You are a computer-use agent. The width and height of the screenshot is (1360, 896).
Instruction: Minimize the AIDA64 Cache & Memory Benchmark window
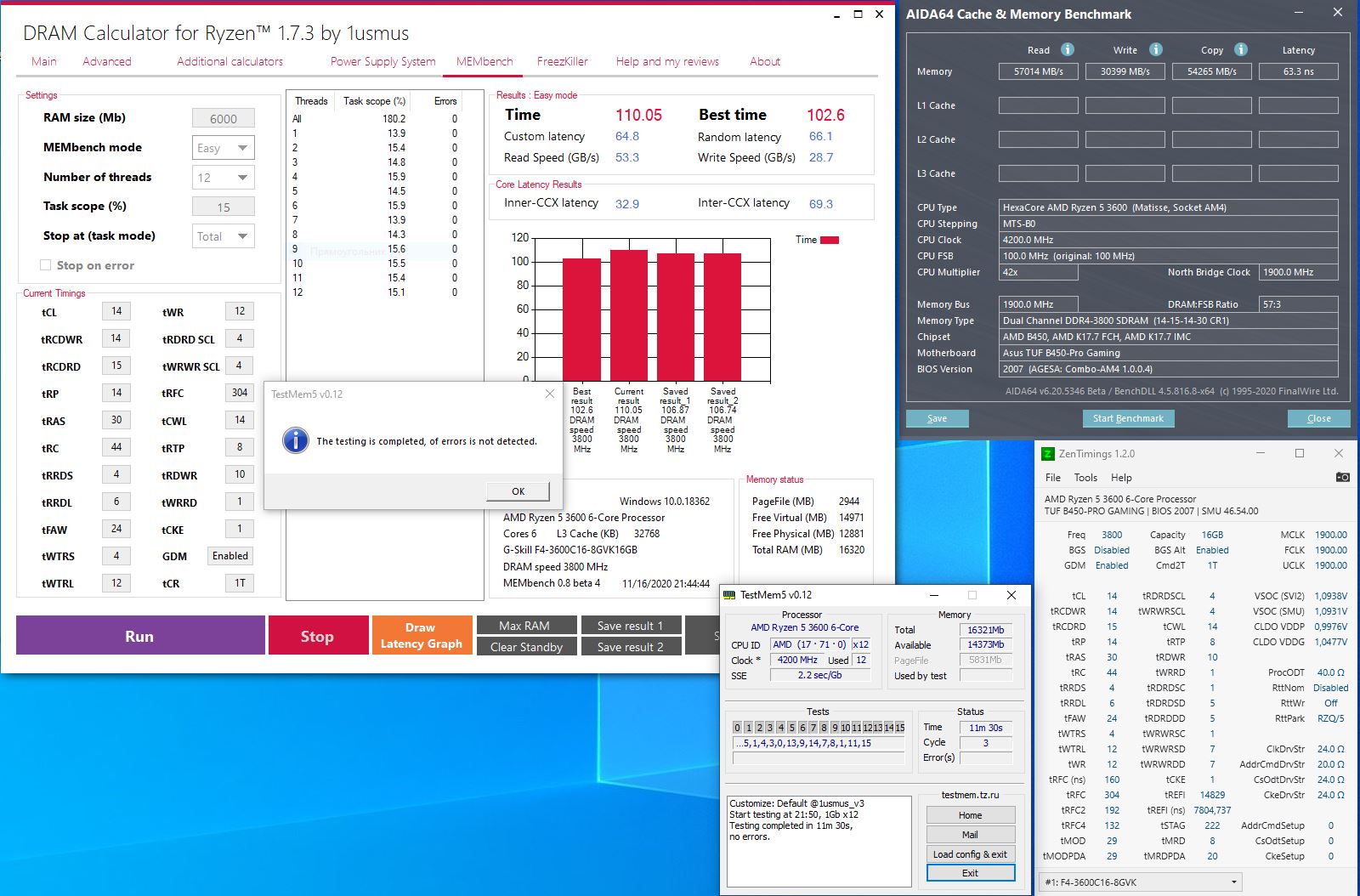(1300, 13)
